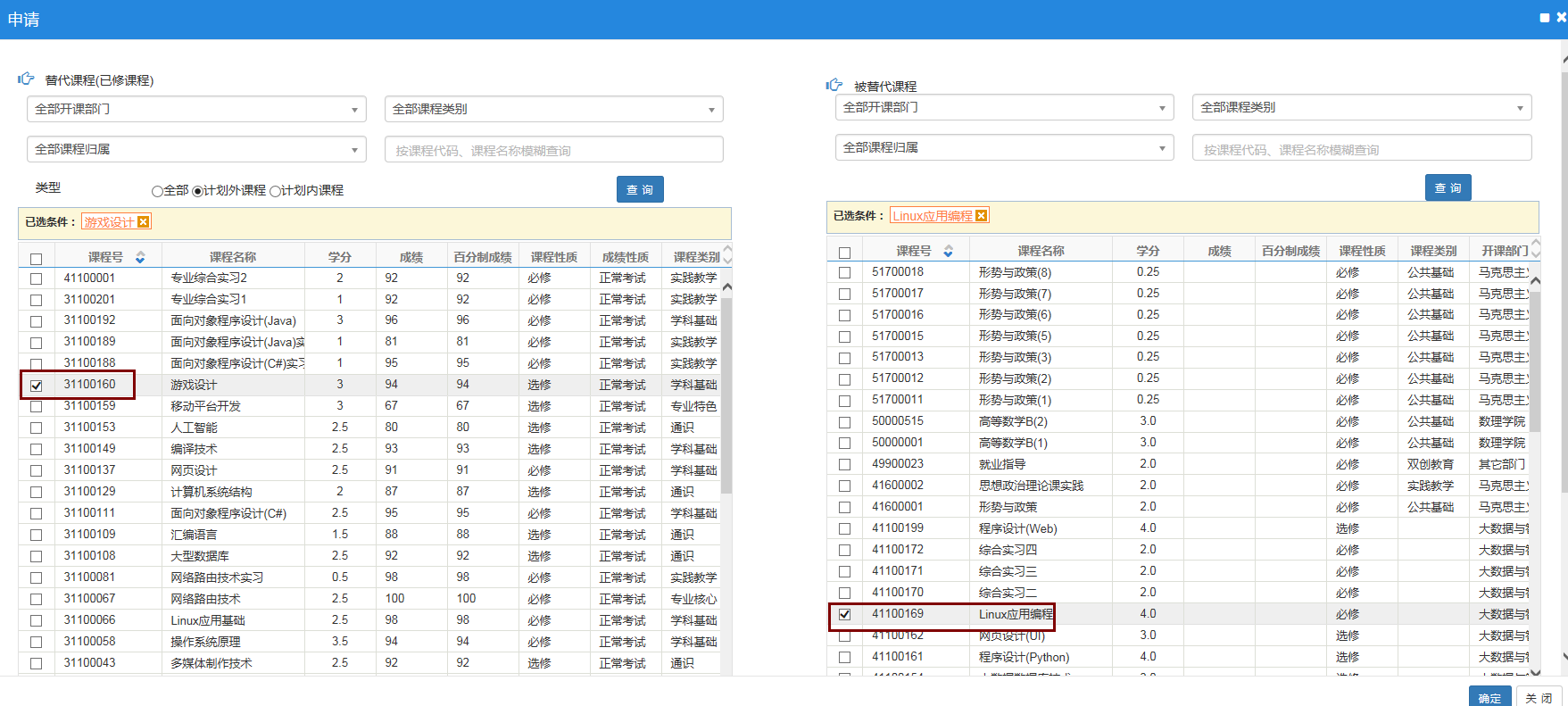Click the left panel 查询 button

click(640, 189)
